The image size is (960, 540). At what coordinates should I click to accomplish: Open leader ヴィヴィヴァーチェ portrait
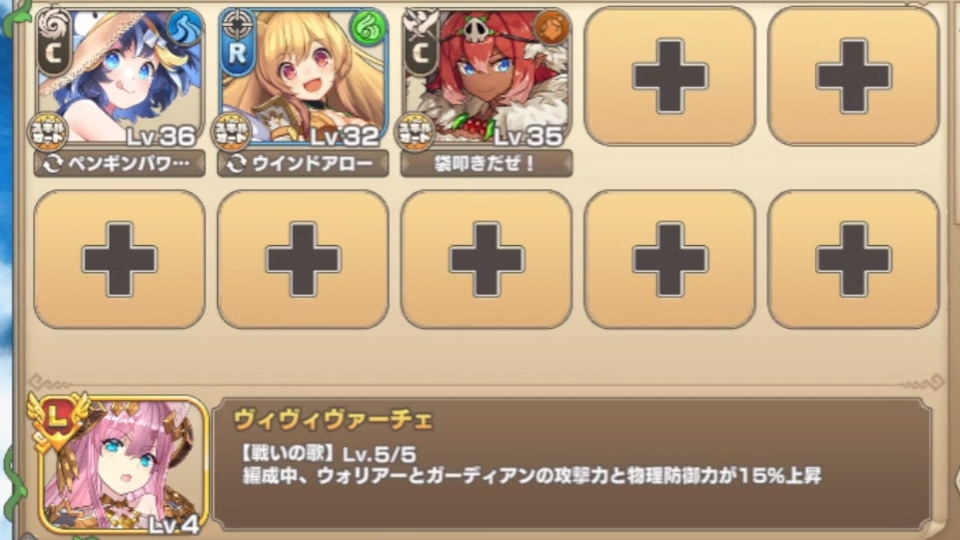[120, 464]
